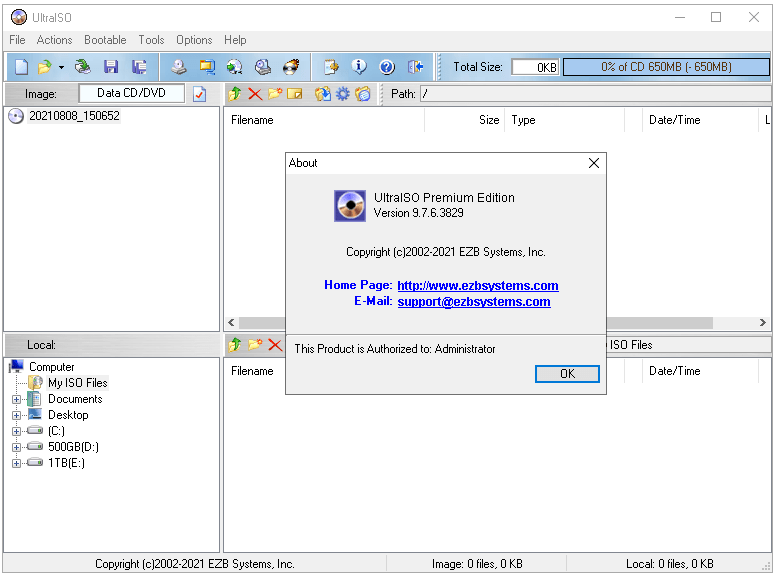Screen dimensions: 774x574
Task: Click the Total Size 0KB field
Action: tap(536, 67)
